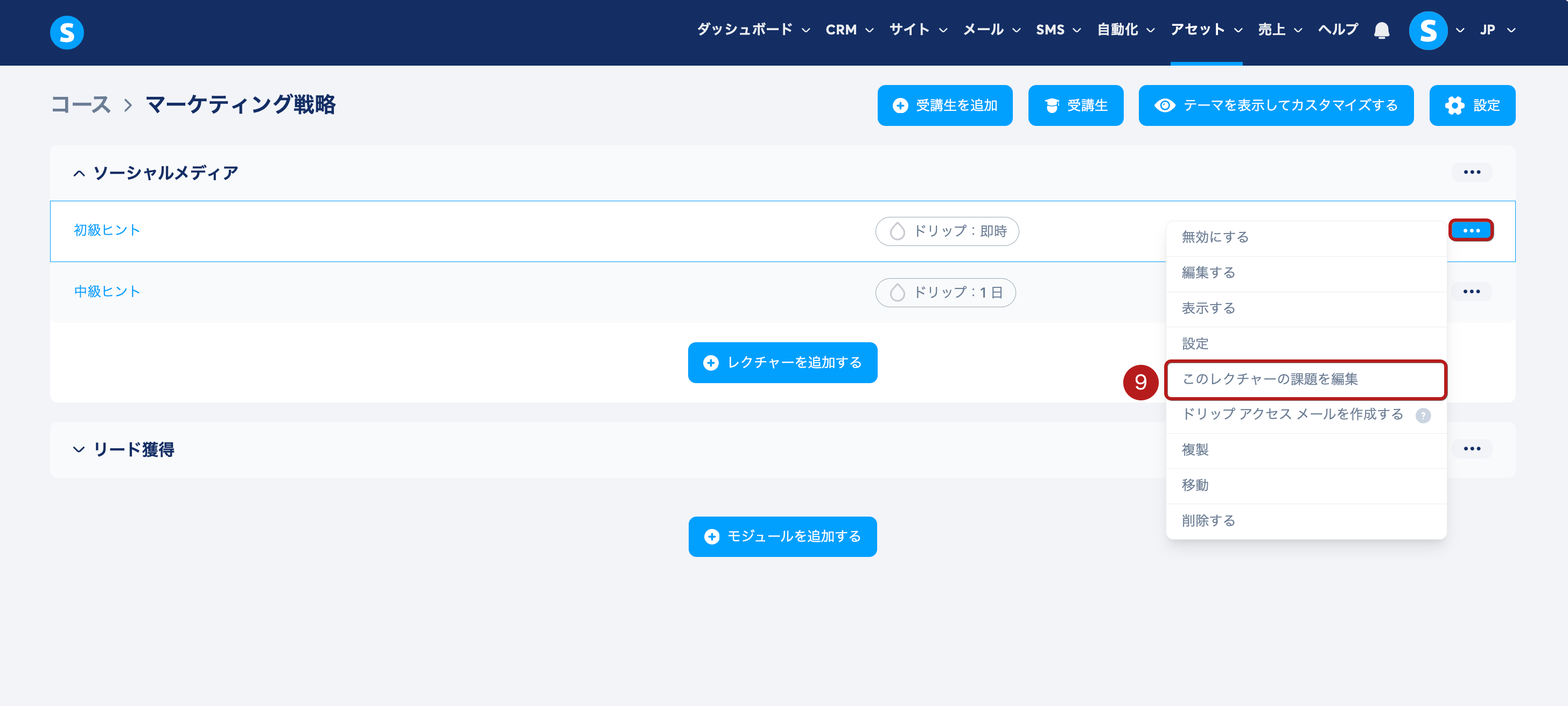Open the ダッシュボード dropdown menu
This screenshot has width=1568, height=706.
click(753, 29)
